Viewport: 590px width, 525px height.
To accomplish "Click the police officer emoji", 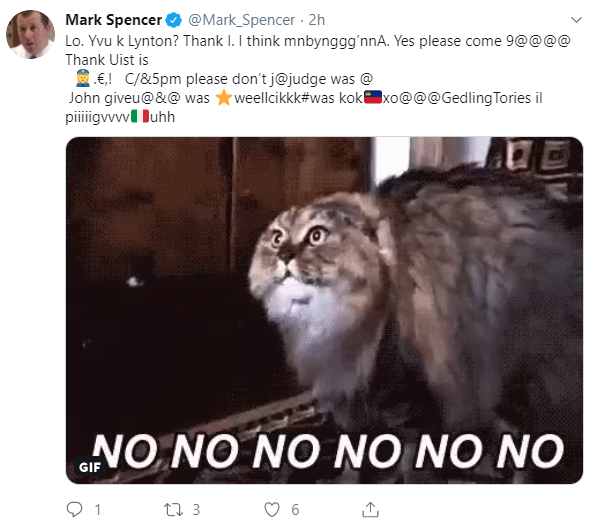I will point(83,78).
